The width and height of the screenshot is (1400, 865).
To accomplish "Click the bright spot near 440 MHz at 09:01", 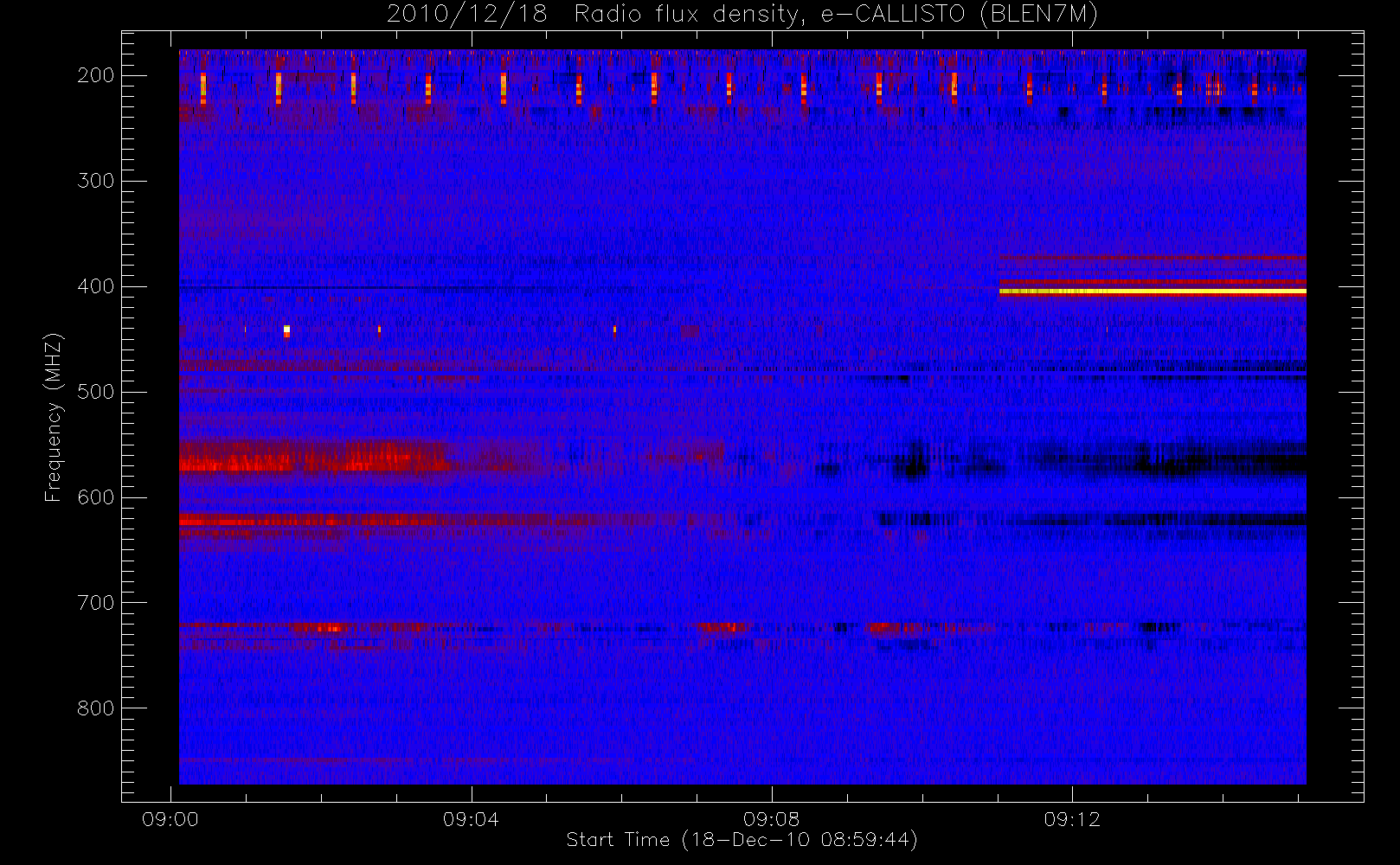I will 286,330.
